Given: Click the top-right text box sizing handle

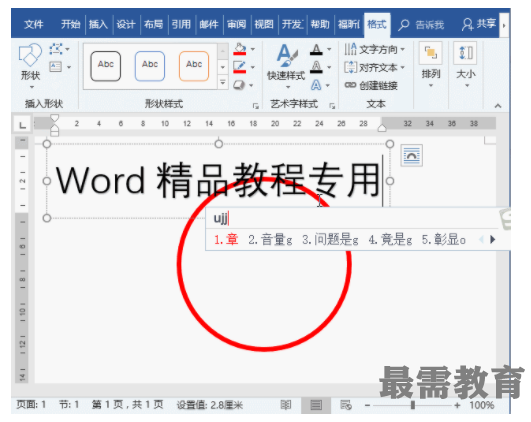Looking at the screenshot, I should click(390, 144).
